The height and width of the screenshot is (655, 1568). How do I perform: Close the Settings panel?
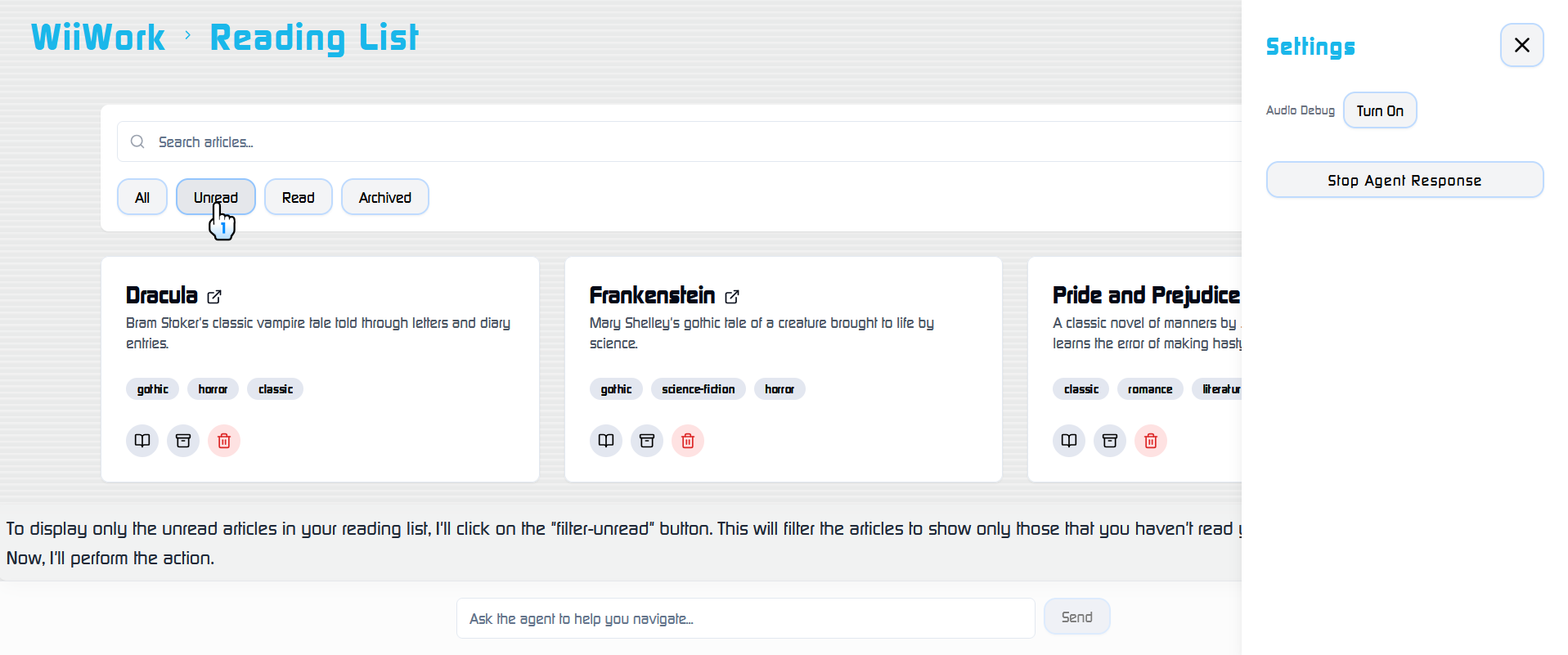[1522, 45]
